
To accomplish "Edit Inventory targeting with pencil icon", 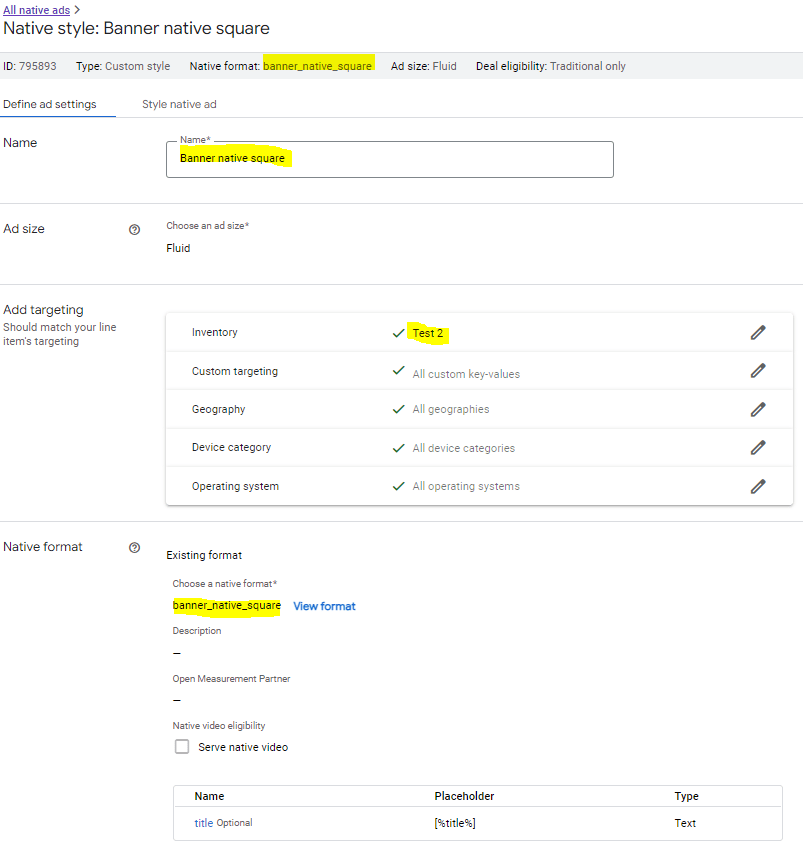I will (x=757, y=333).
